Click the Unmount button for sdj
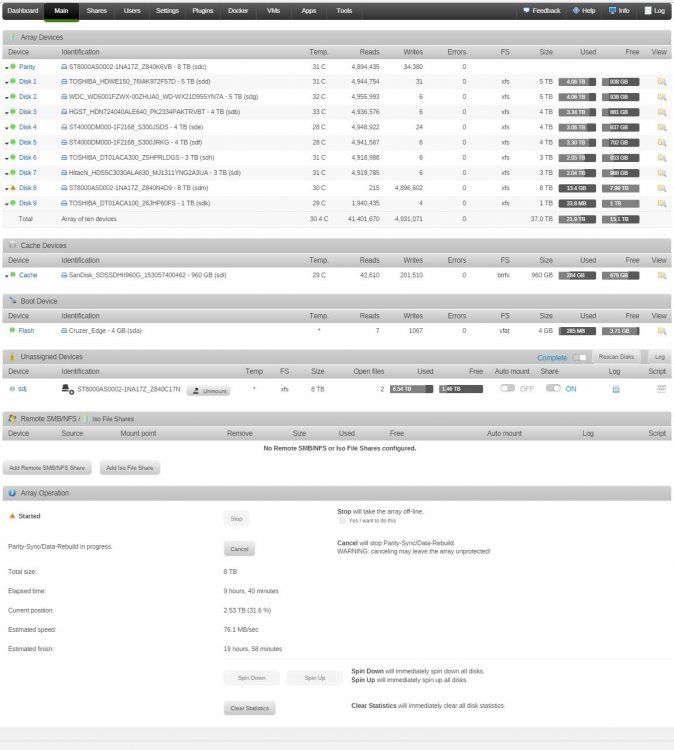This screenshot has height=750, width=674. pos(209,391)
